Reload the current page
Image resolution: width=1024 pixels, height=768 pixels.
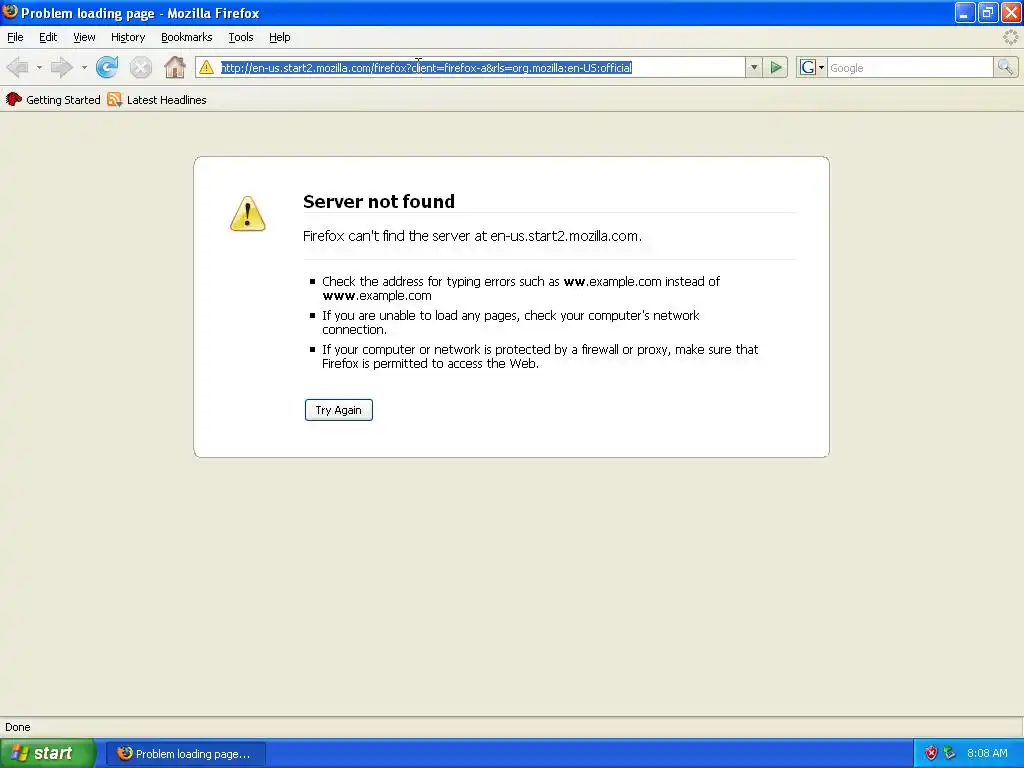[107, 67]
